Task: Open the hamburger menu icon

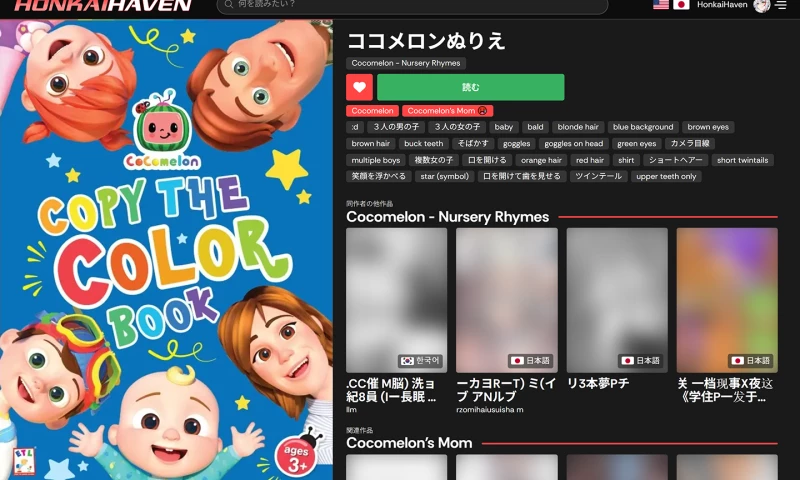Action: (781, 5)
